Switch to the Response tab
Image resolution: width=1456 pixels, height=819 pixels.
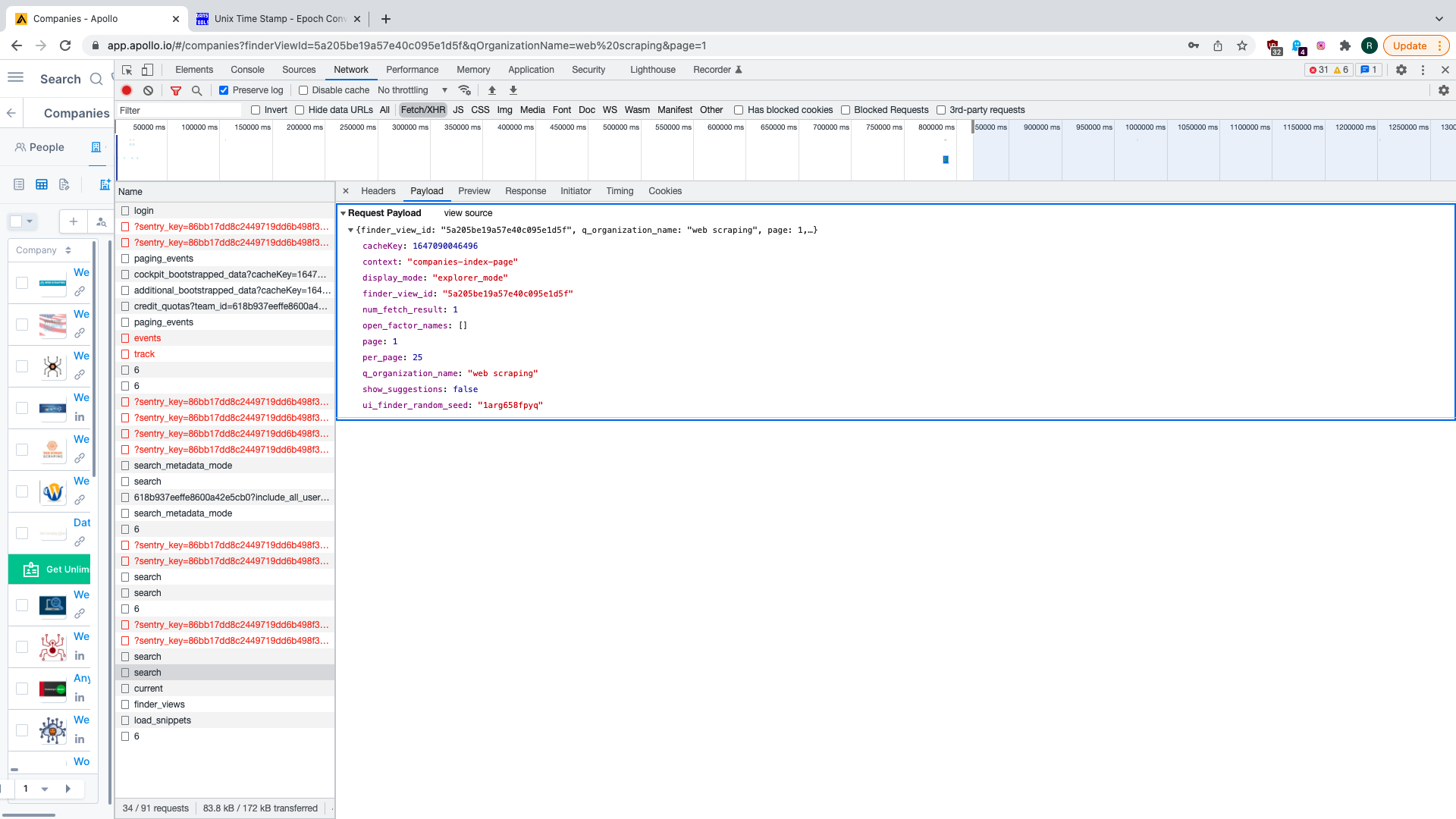click(526, 191)
